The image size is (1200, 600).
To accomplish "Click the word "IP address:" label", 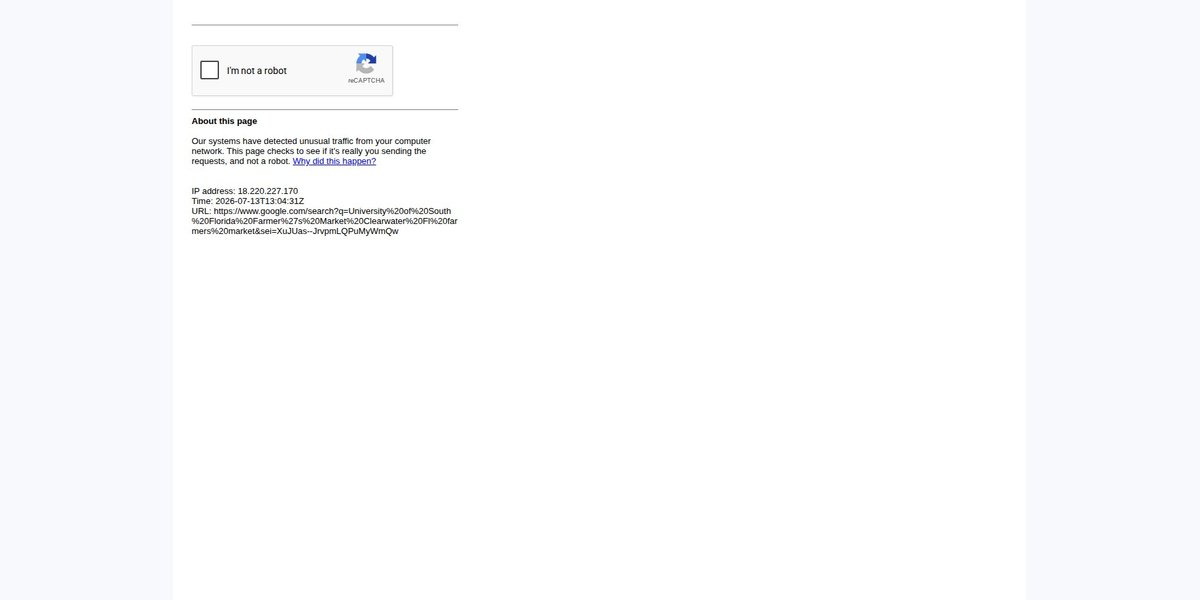I will [213, 191].
